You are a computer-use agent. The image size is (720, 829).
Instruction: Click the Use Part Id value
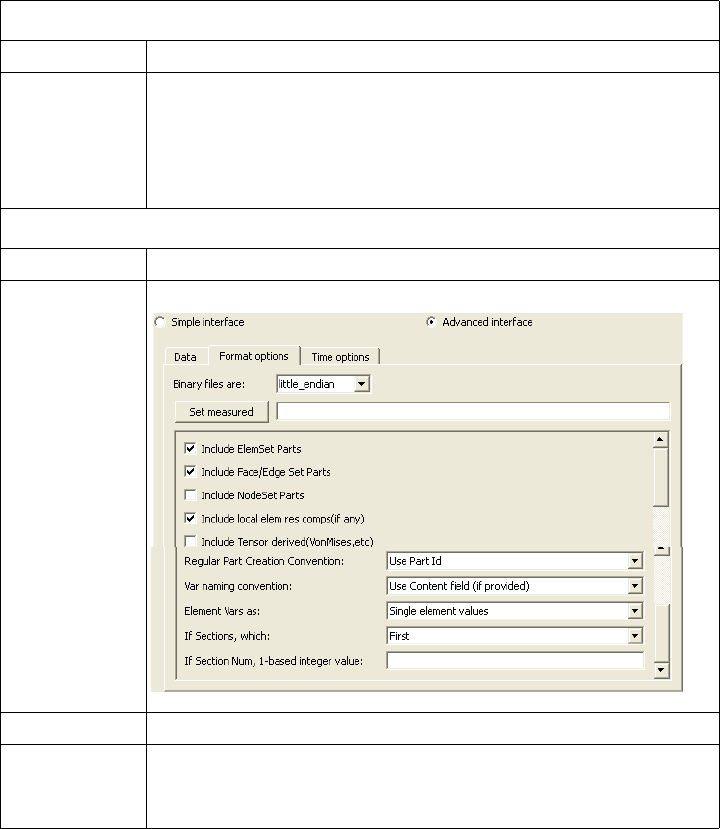[x=415, y=561]
